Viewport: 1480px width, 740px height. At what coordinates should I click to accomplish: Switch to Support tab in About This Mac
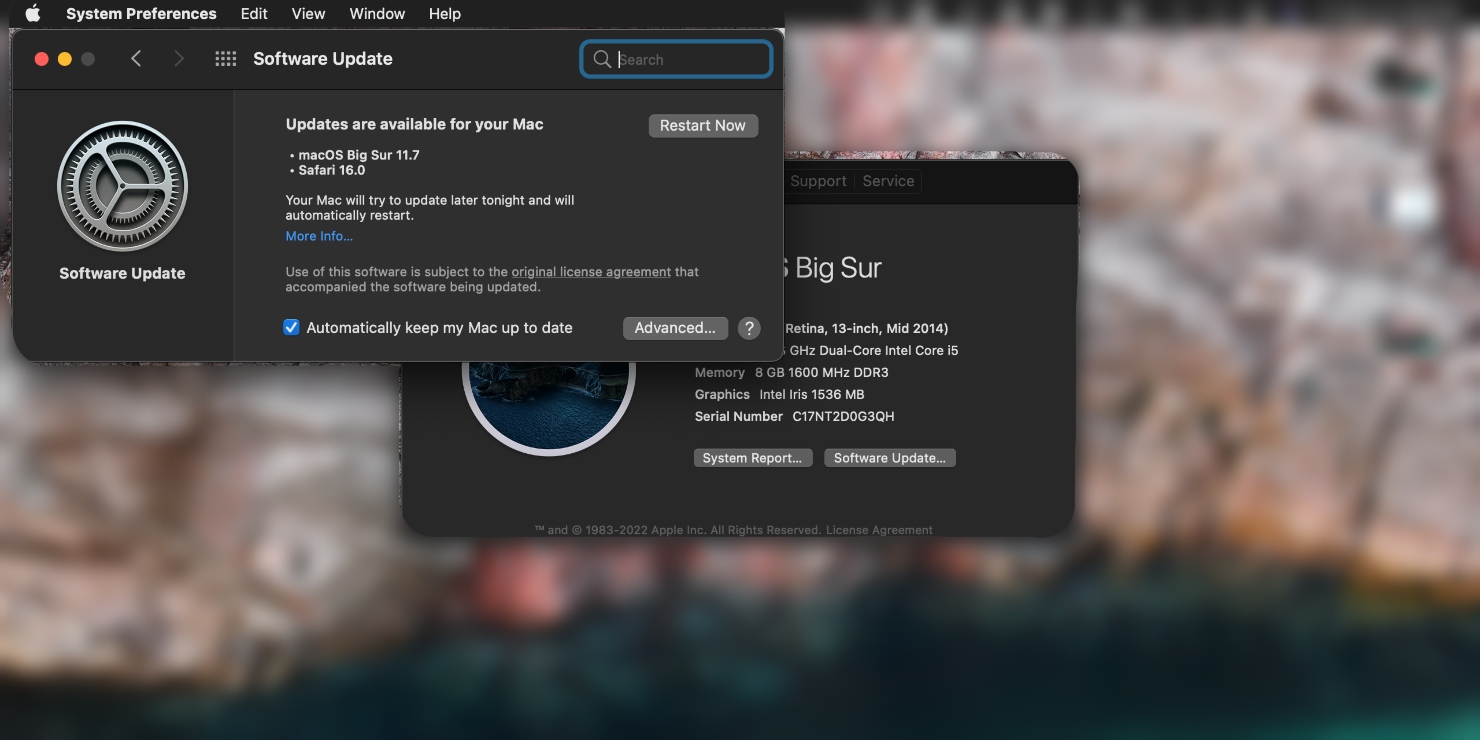(818, 181)
